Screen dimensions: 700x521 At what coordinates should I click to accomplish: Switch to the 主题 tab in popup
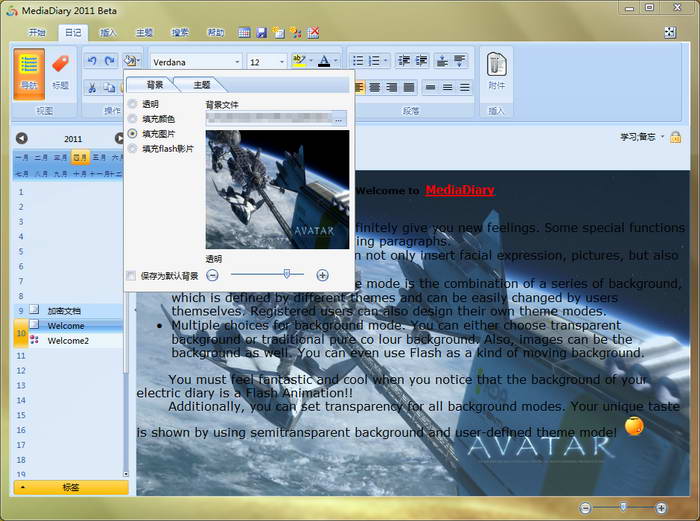(x=202, y=85)
